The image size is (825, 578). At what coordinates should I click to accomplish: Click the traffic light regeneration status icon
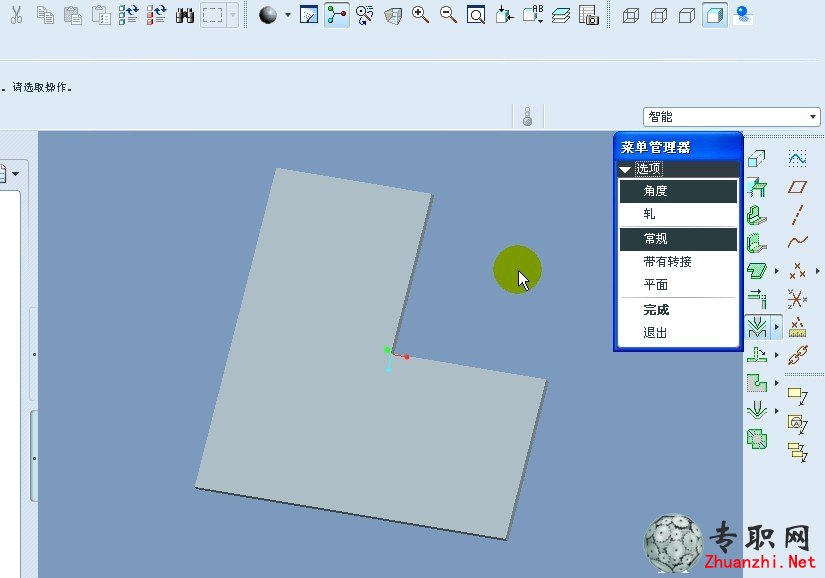(527, 116)
